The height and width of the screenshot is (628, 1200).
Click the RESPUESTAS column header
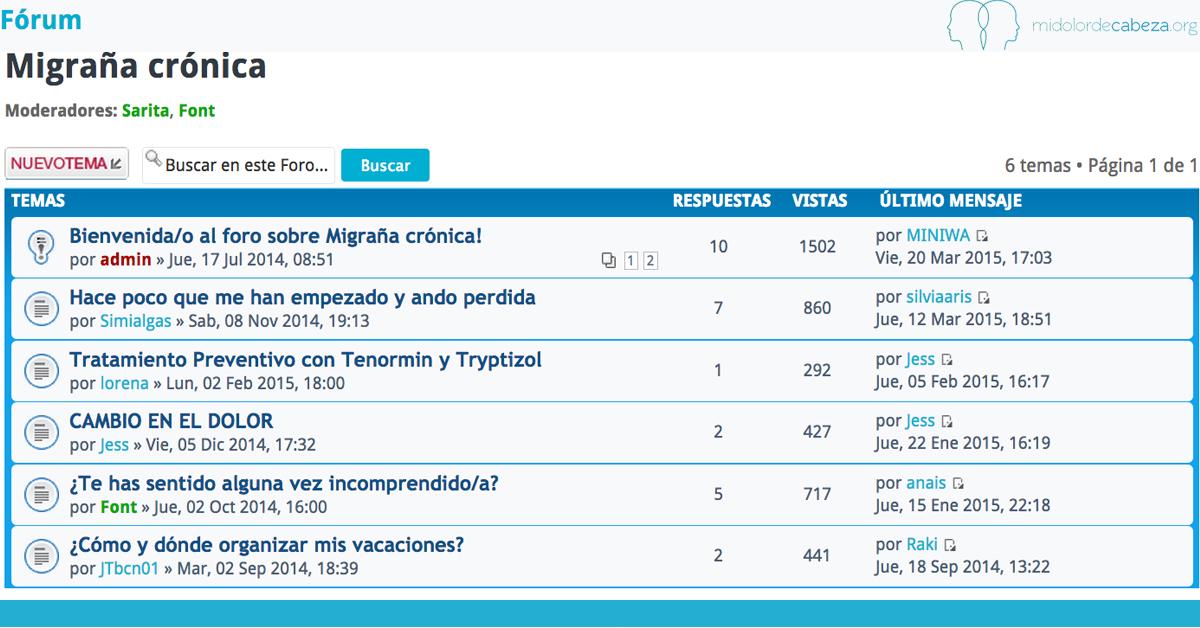(x=721, y=201)
